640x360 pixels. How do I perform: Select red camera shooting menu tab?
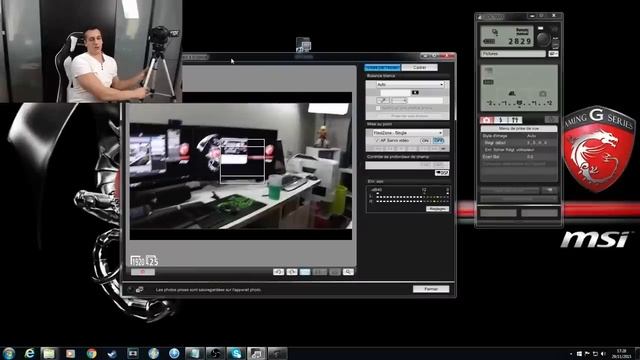pyautogui.click(x=487, y=120)
